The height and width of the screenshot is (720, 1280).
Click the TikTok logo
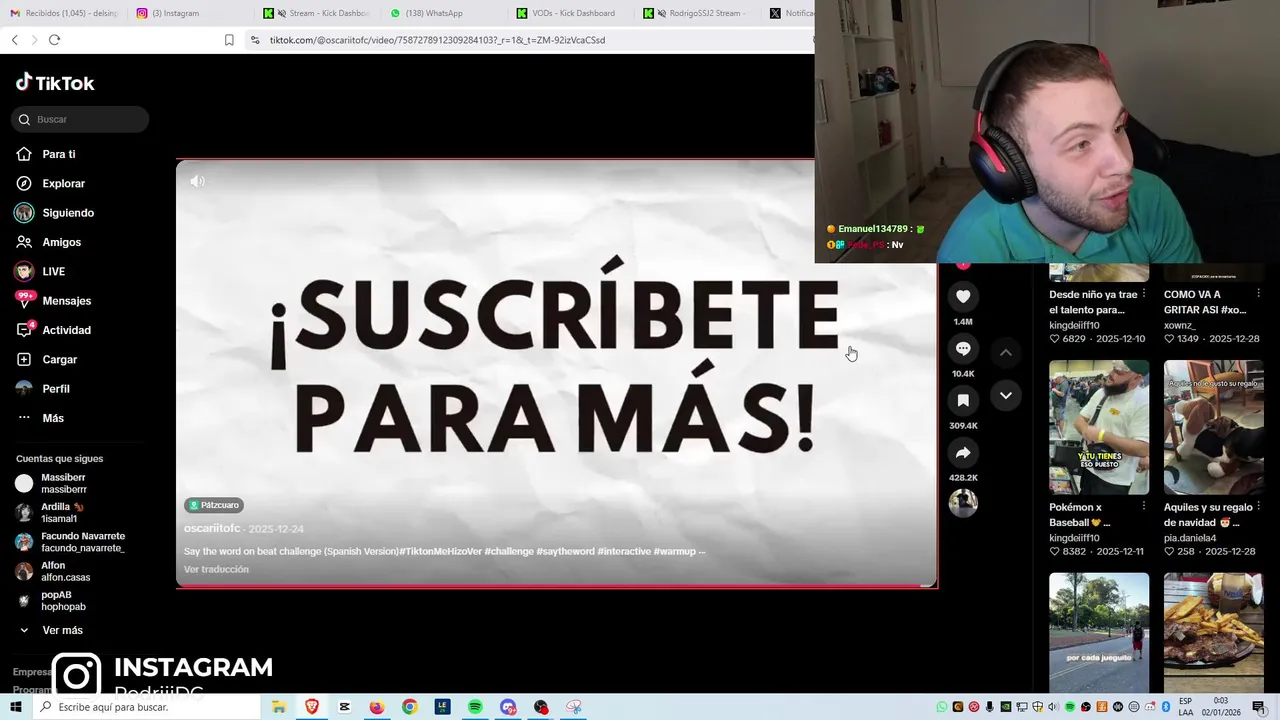point(55,83)
